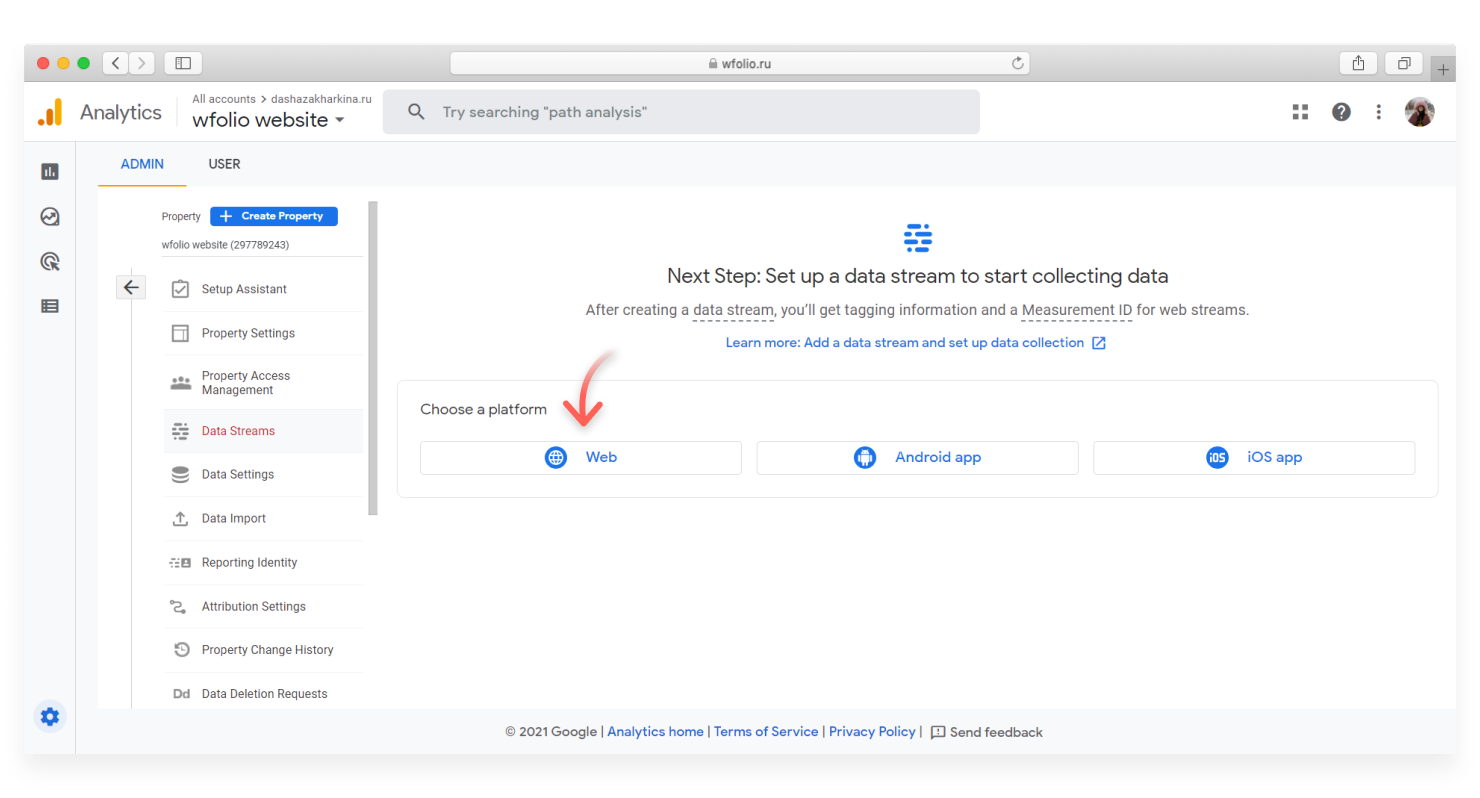Choose the Web platform button
Image resolution: width=1480 pixels, height=798 pixels.
(x=581, y=457)
